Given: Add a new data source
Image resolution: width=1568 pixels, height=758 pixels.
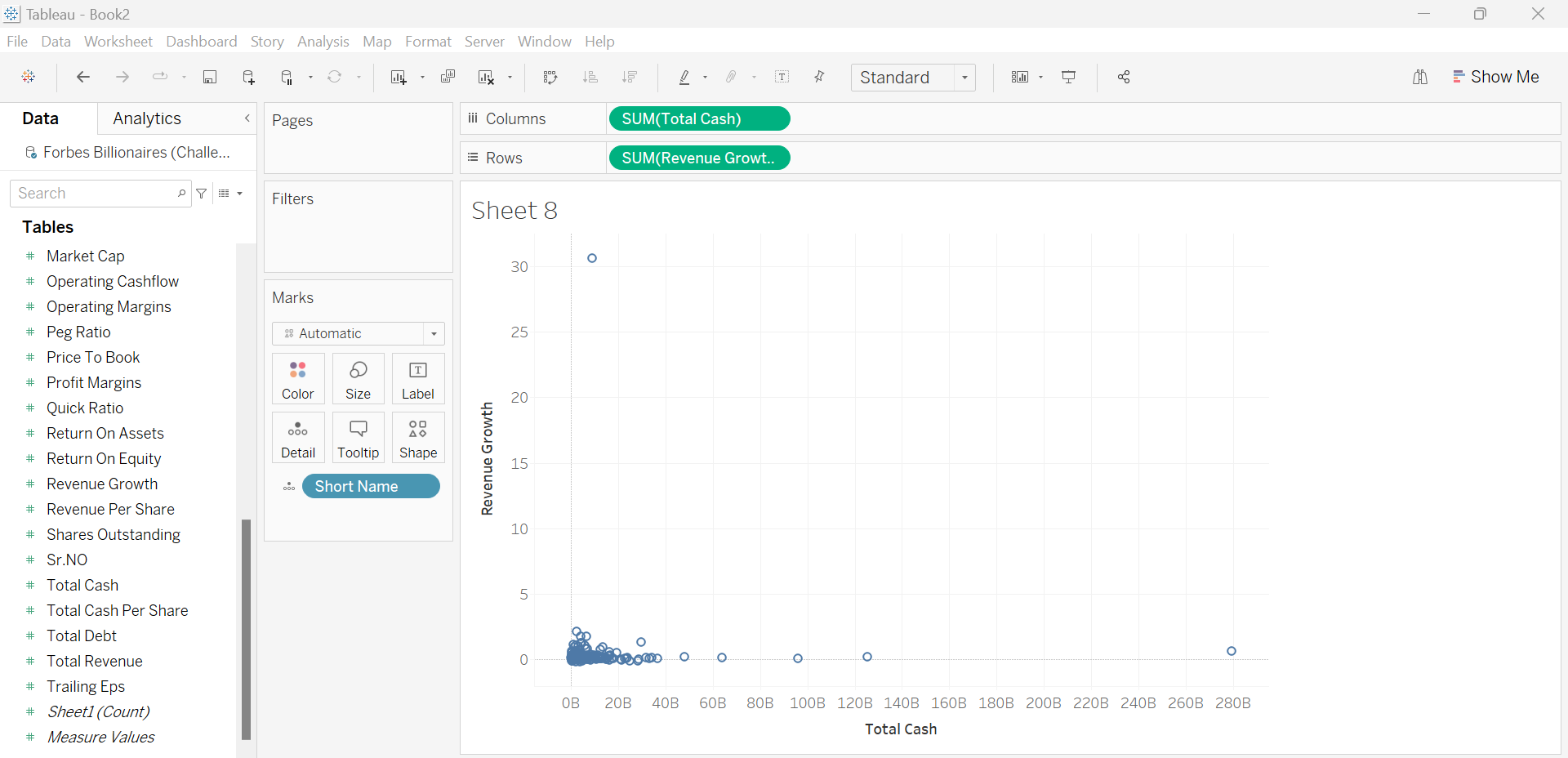Looking at the screenshot, I should tap(249, 77).
